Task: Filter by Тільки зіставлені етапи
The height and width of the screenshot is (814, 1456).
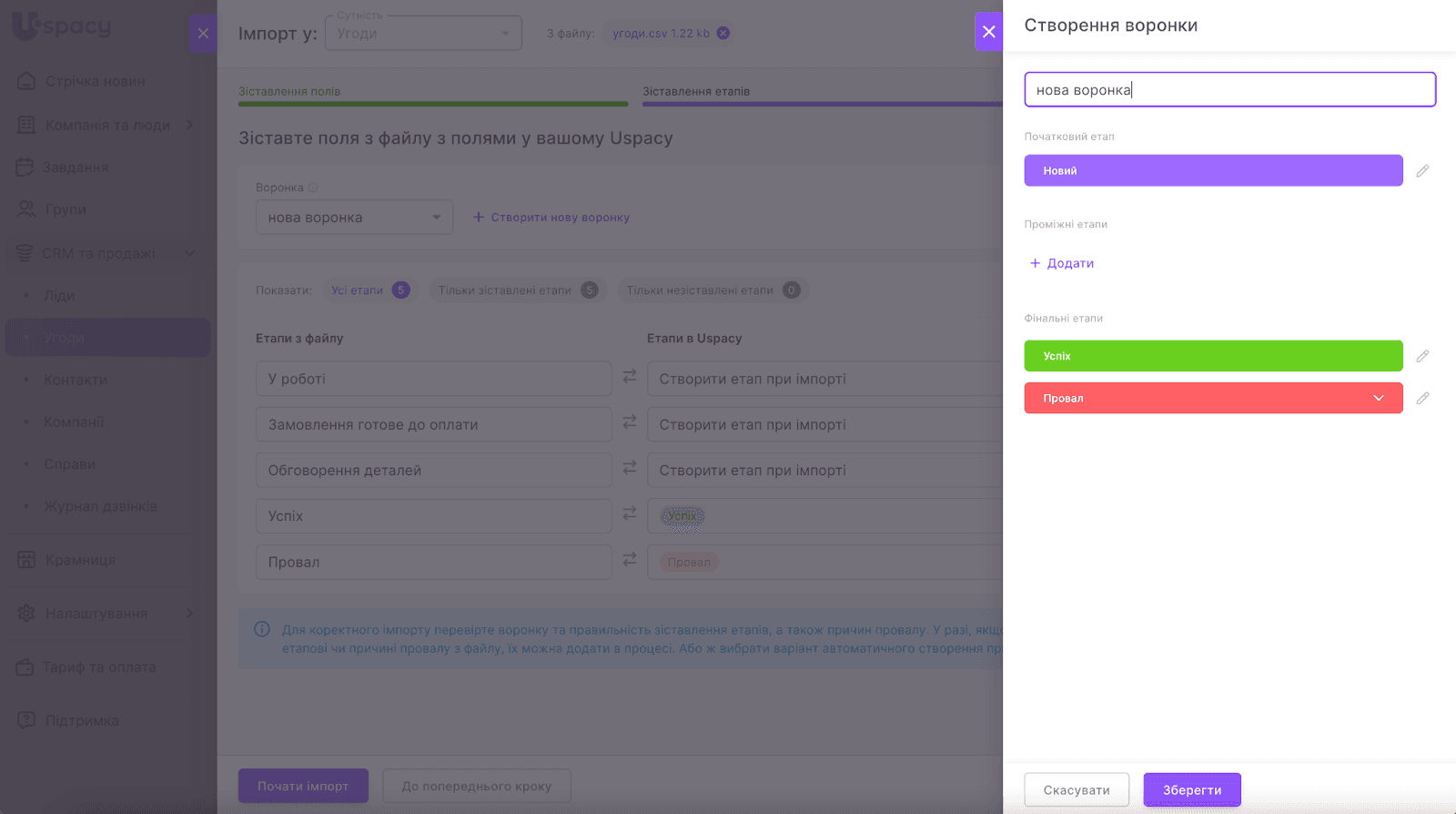Action: [518, 290]
